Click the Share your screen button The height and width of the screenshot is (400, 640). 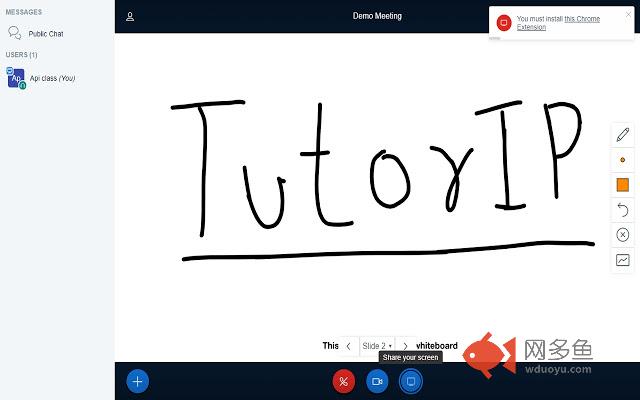tap(411, 382)
